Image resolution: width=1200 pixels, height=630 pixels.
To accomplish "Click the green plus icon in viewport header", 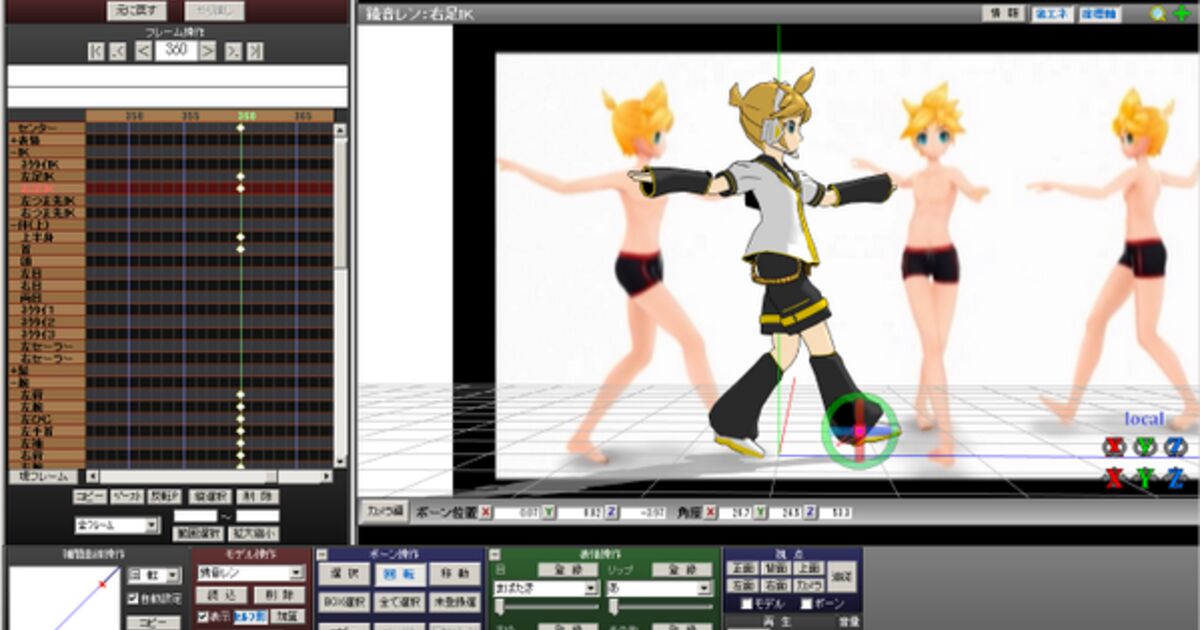I will point(1182,13).
